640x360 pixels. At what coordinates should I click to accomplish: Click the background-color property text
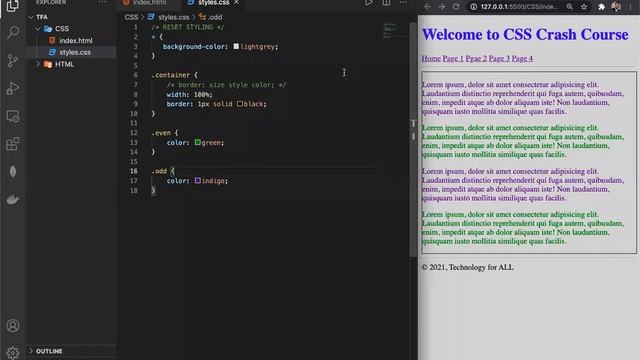tap(193, 47)
